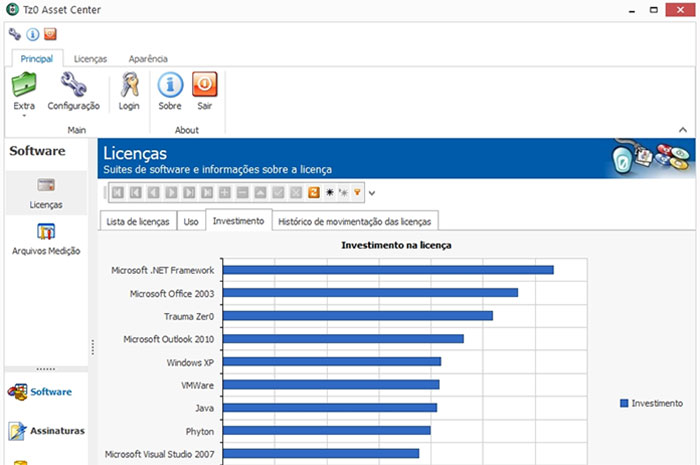Viewport: 700px width, 465px height.
Task: Open the Lista de licenças tab
Action: point(138,221)
